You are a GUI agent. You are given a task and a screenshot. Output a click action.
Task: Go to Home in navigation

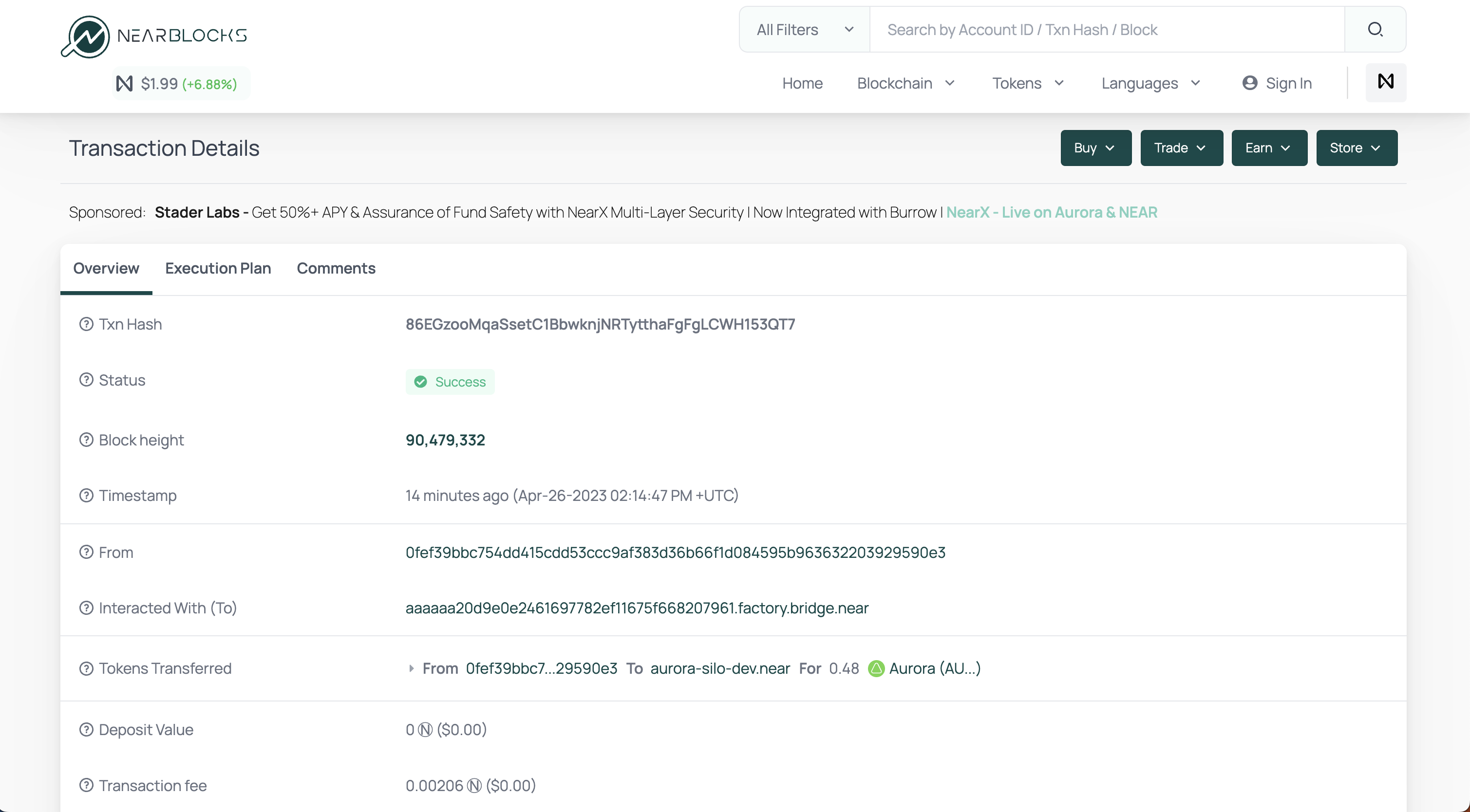point(802,83)
